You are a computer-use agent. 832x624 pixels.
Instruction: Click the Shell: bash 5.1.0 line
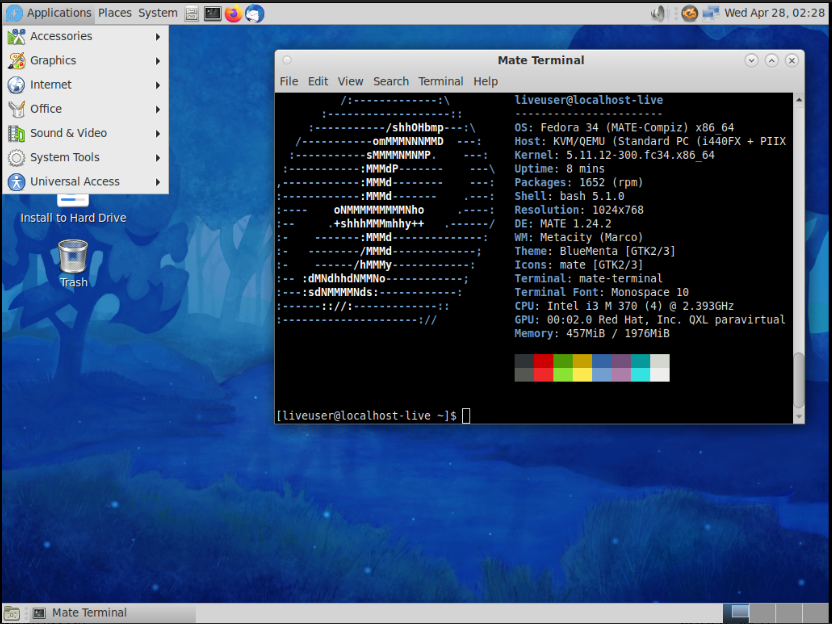coord(569,196)
